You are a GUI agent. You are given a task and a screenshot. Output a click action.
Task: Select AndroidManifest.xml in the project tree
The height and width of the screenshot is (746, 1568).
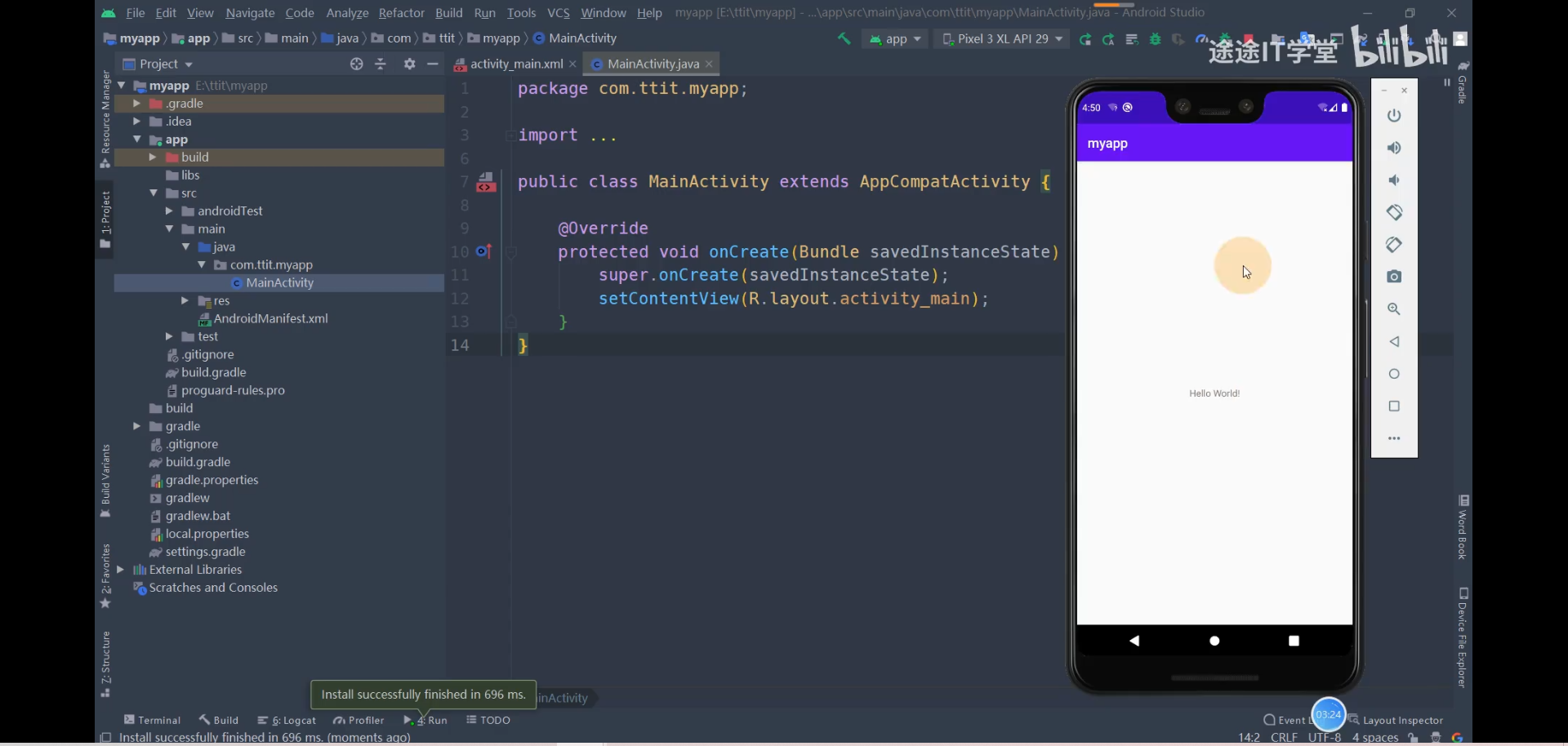(x=263, y=319)
